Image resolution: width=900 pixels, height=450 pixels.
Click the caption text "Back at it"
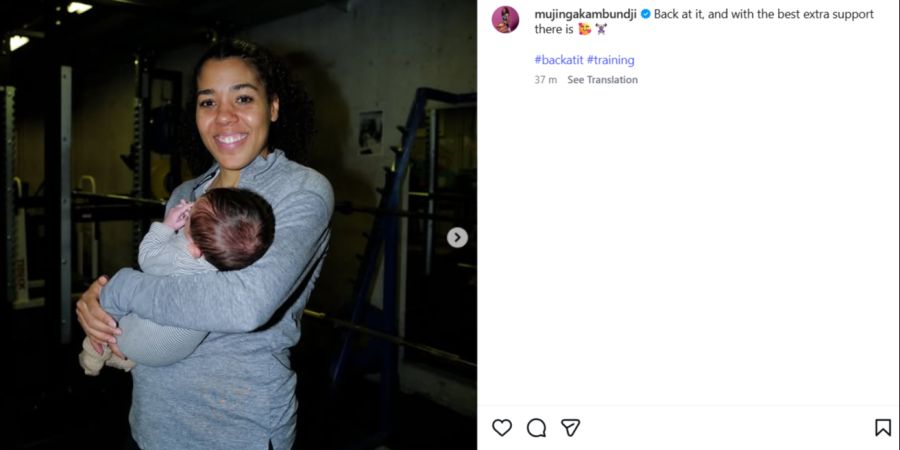[677, 14]
